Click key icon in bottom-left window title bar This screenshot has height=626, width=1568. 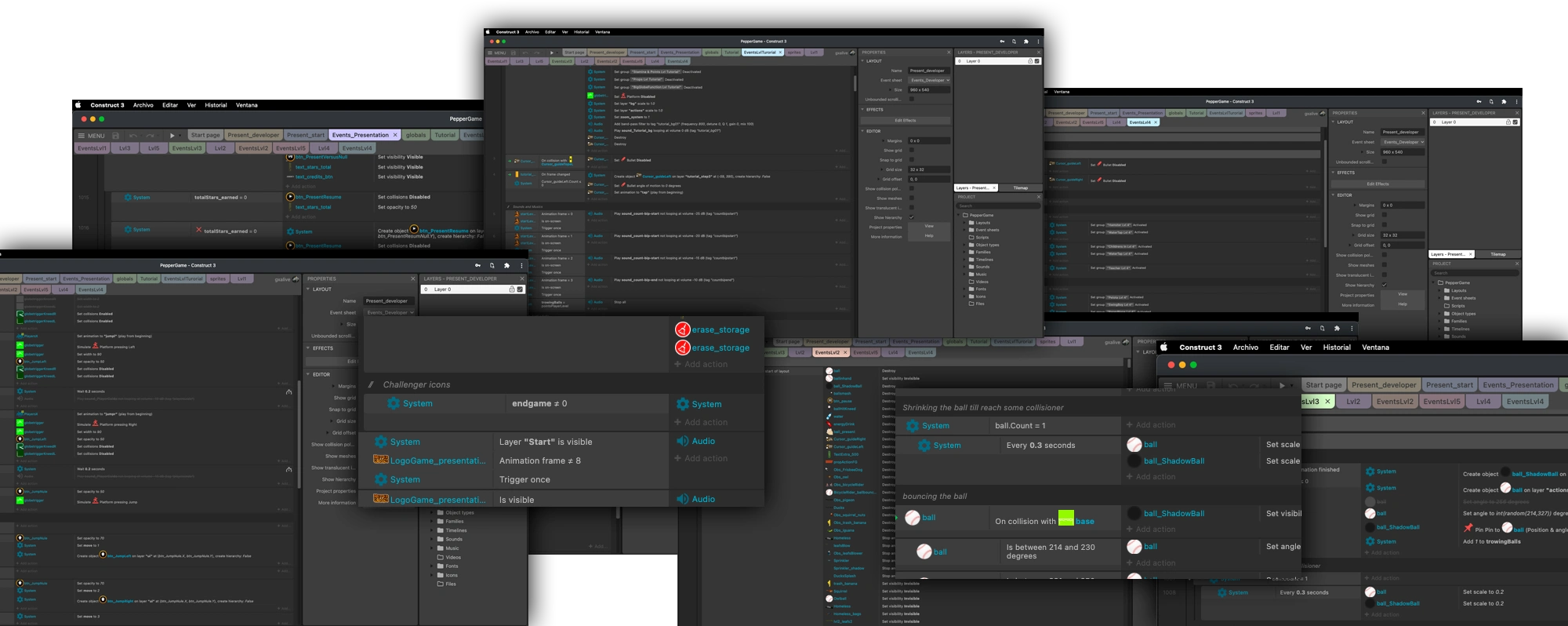coord(477,266)
